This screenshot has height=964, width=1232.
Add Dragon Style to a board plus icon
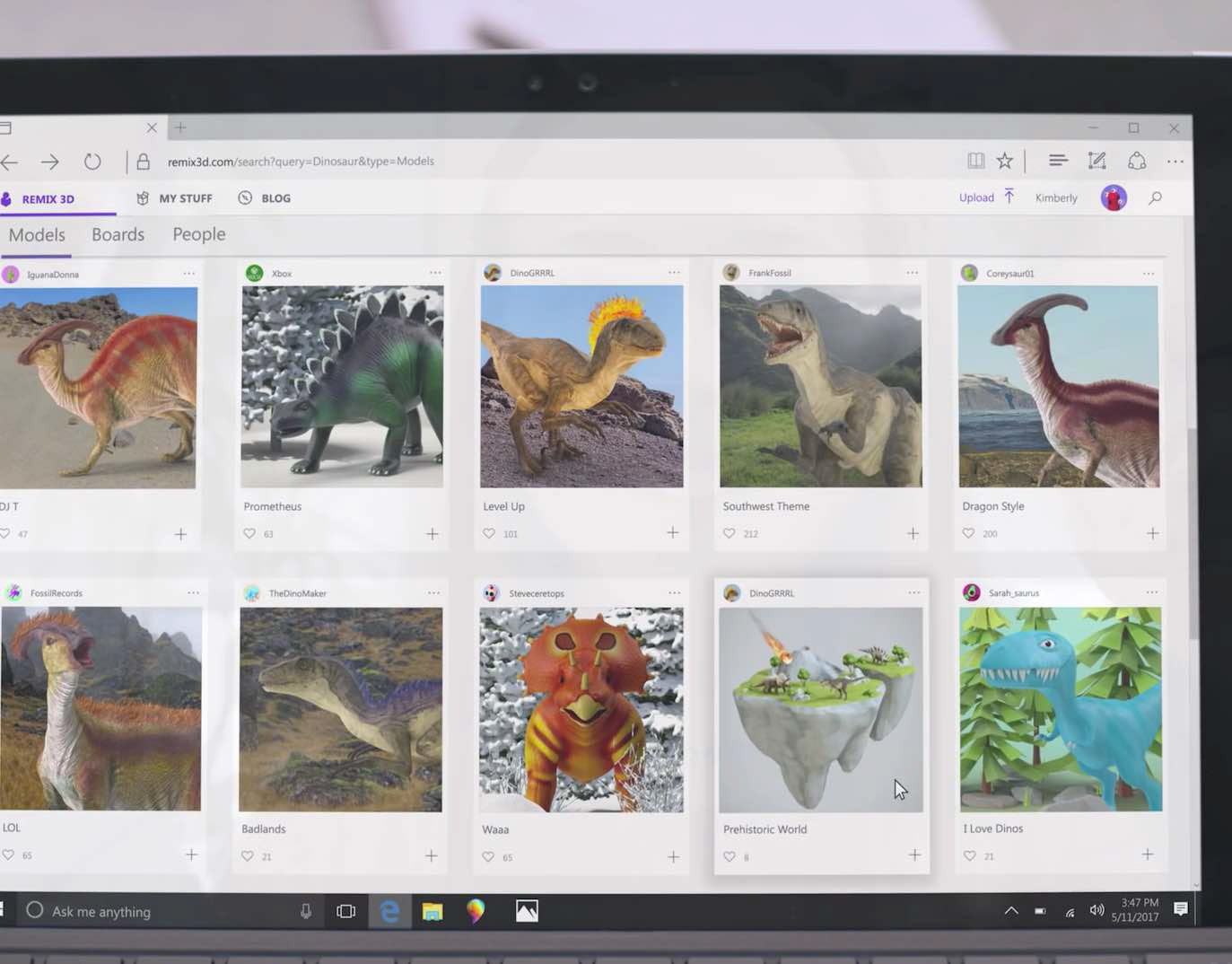coord(1152,533)
